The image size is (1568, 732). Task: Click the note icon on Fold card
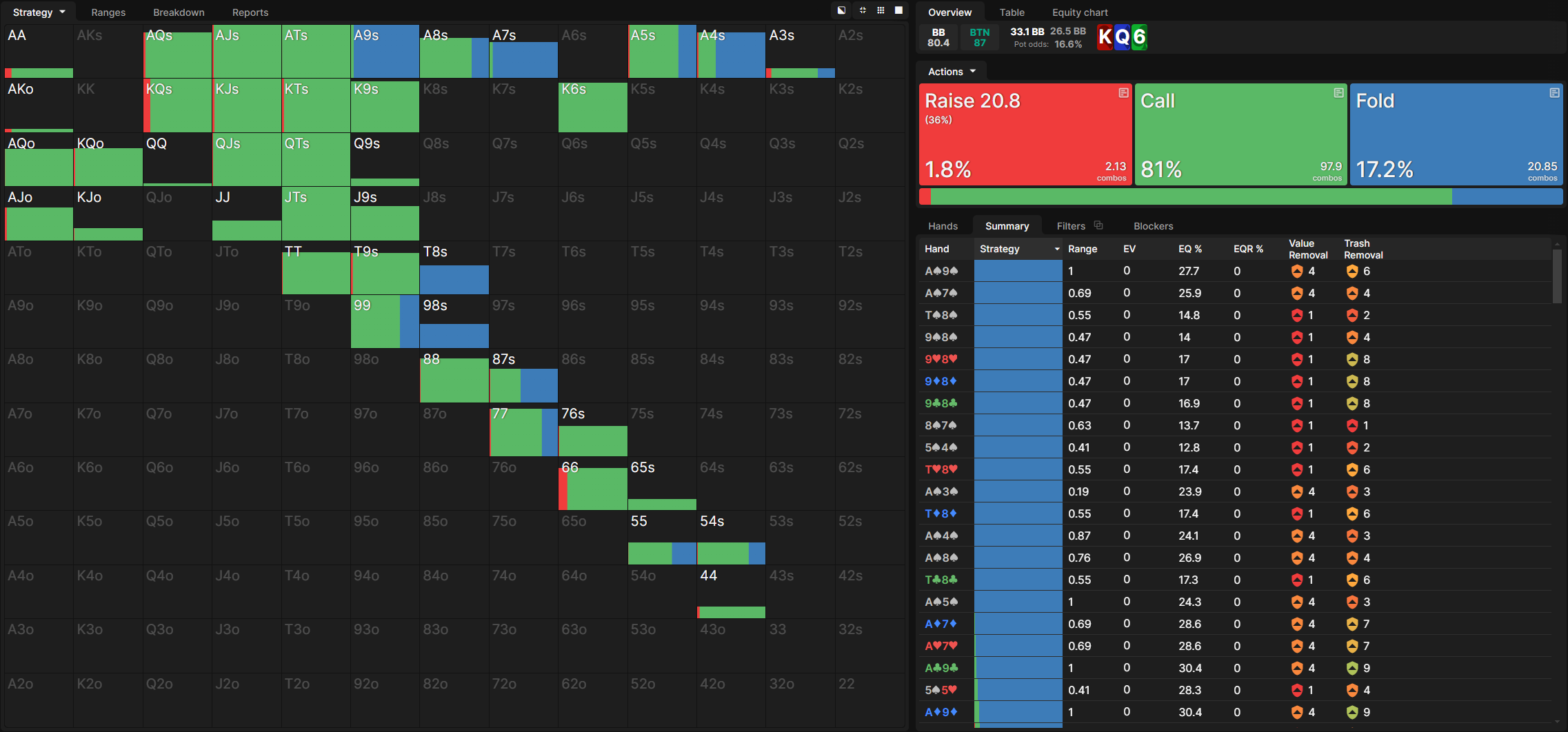(1554, 93)
